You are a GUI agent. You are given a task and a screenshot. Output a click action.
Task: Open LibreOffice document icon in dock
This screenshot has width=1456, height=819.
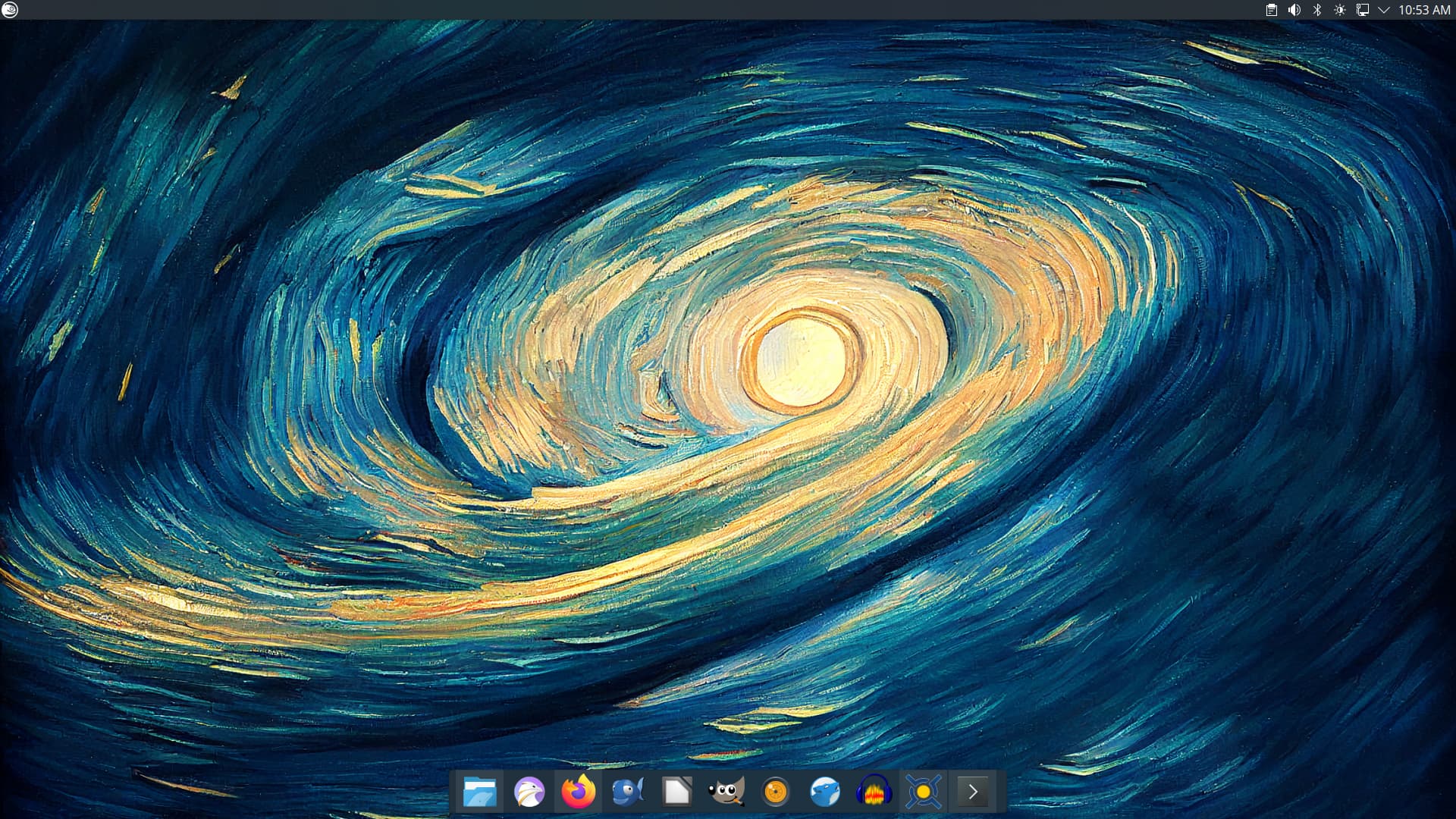pos(676,792)
